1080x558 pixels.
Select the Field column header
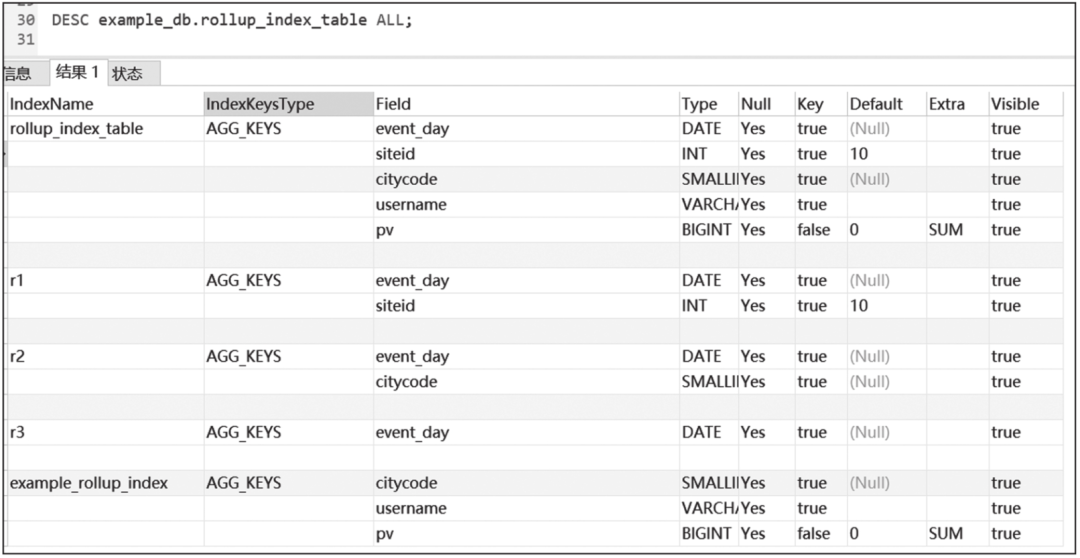(x=393, y=104)
